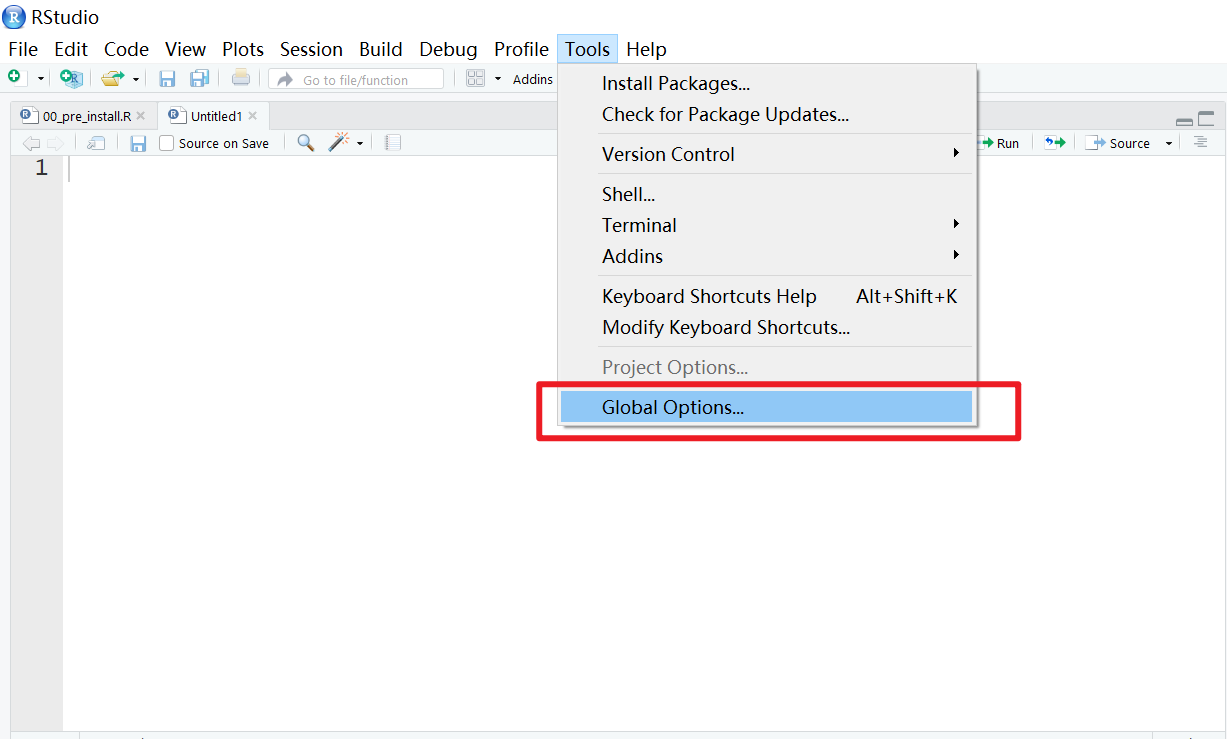Source the active document
Viewport: 1227px width, 739px height.
tap(1119, 143)
